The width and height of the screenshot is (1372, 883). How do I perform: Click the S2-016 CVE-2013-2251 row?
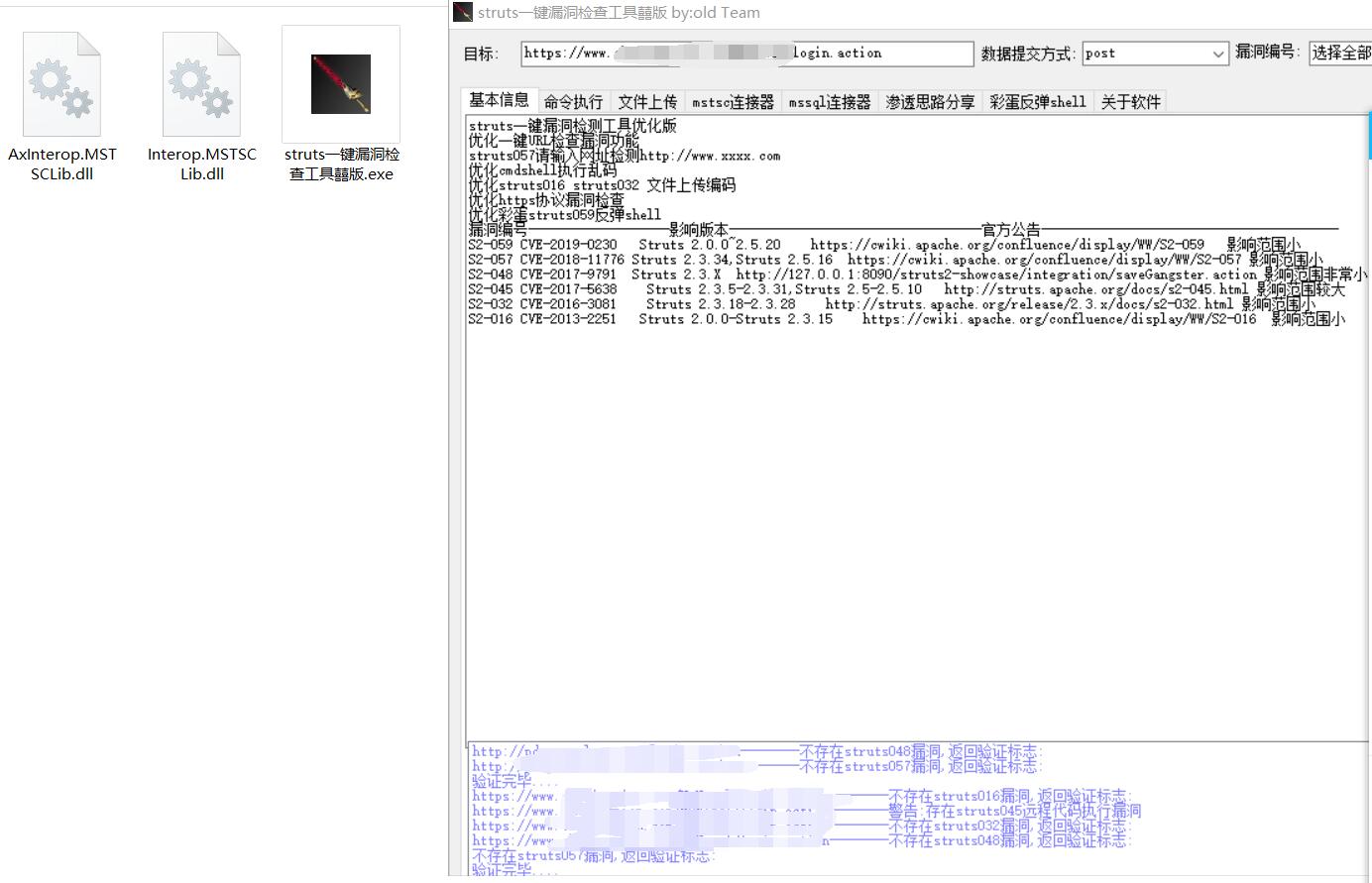click(x=907, y=319)
